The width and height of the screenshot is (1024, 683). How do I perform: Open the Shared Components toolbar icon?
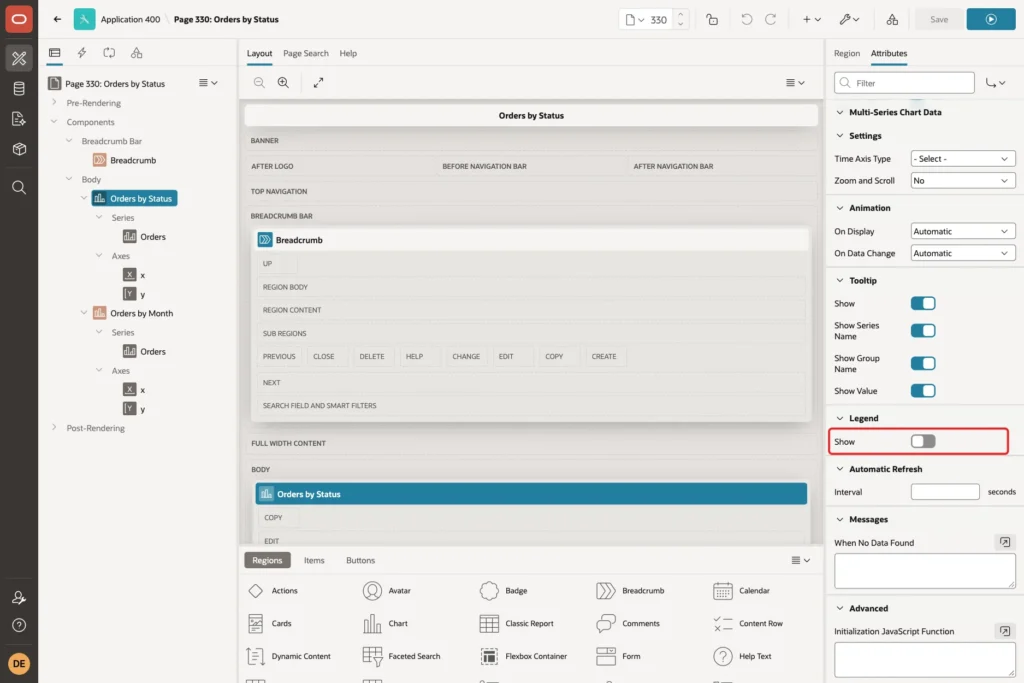point(892,20)
